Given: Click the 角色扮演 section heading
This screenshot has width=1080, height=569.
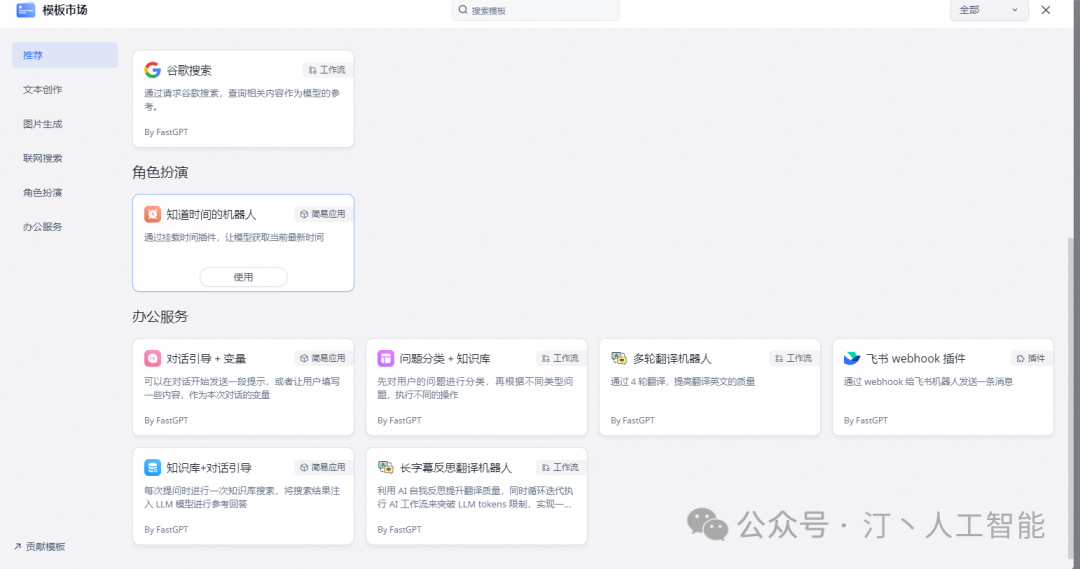Looking at the screenshot, I should click(x=160, y=172).
